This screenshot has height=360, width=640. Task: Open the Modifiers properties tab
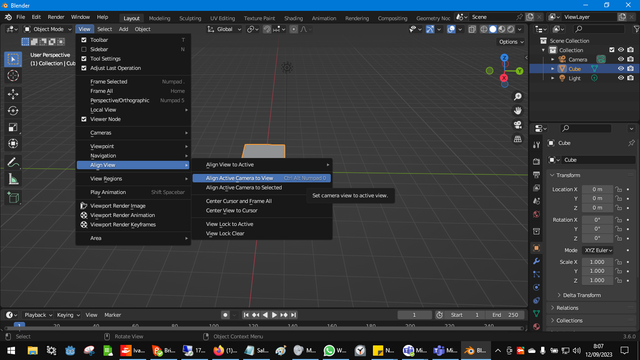[x=537, y=261]
